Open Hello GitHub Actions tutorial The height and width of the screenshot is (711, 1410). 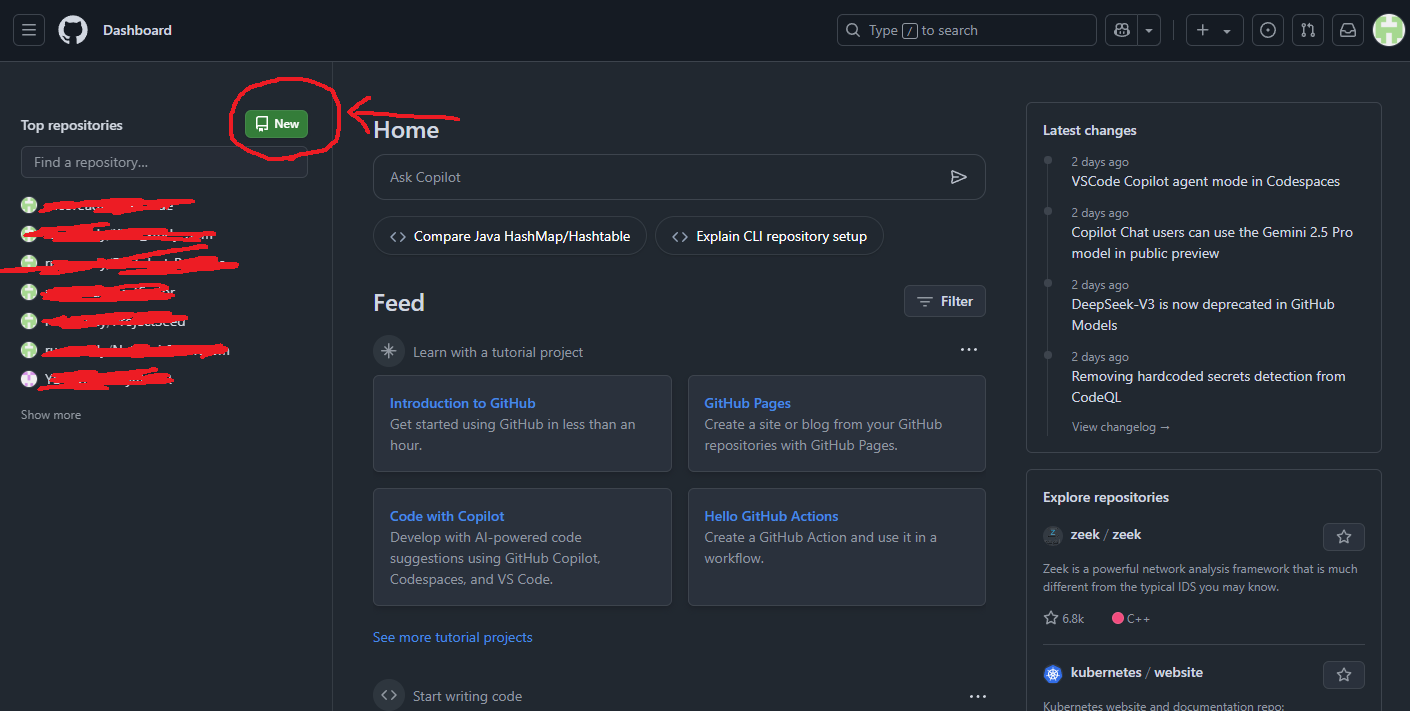pos(771,516)
